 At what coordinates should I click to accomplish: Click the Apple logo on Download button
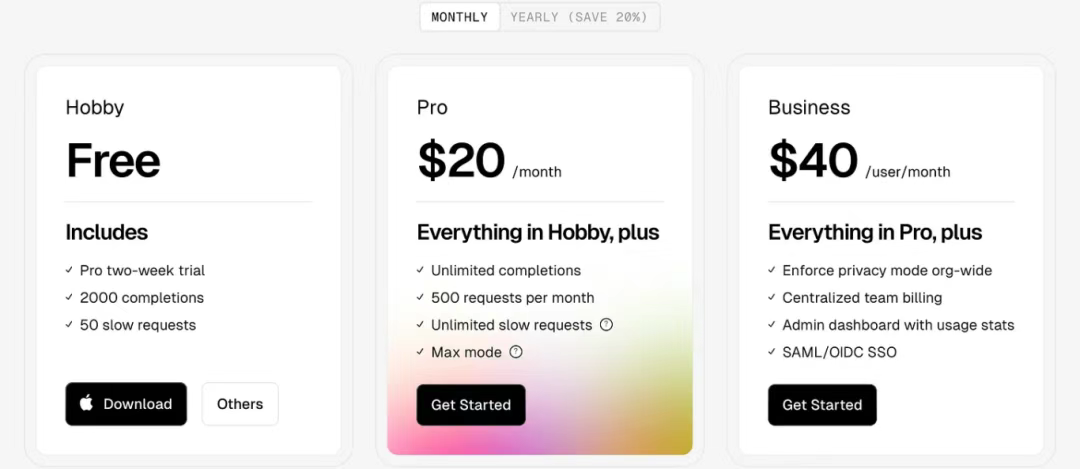[x=87, y=403]
